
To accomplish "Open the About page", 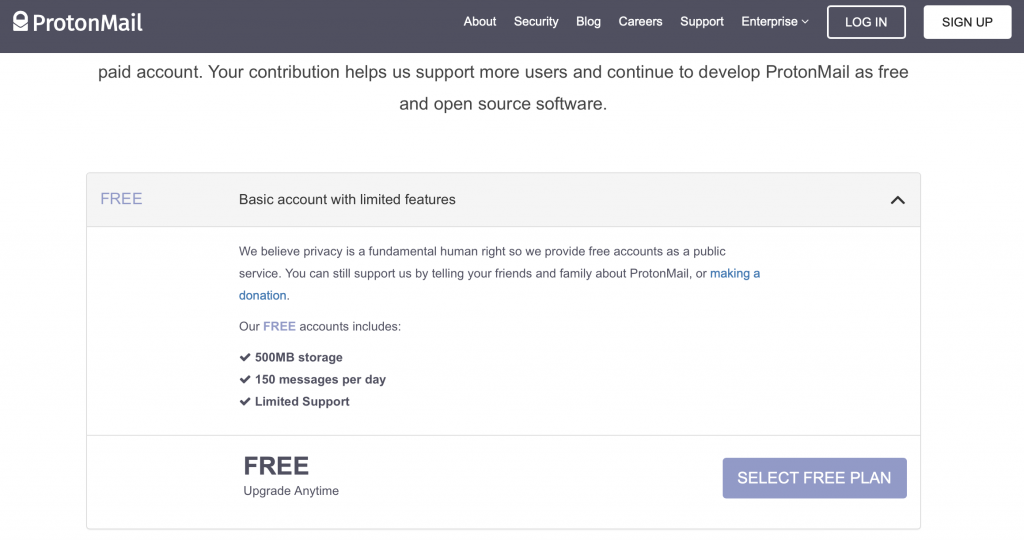I will click(479, 22).
